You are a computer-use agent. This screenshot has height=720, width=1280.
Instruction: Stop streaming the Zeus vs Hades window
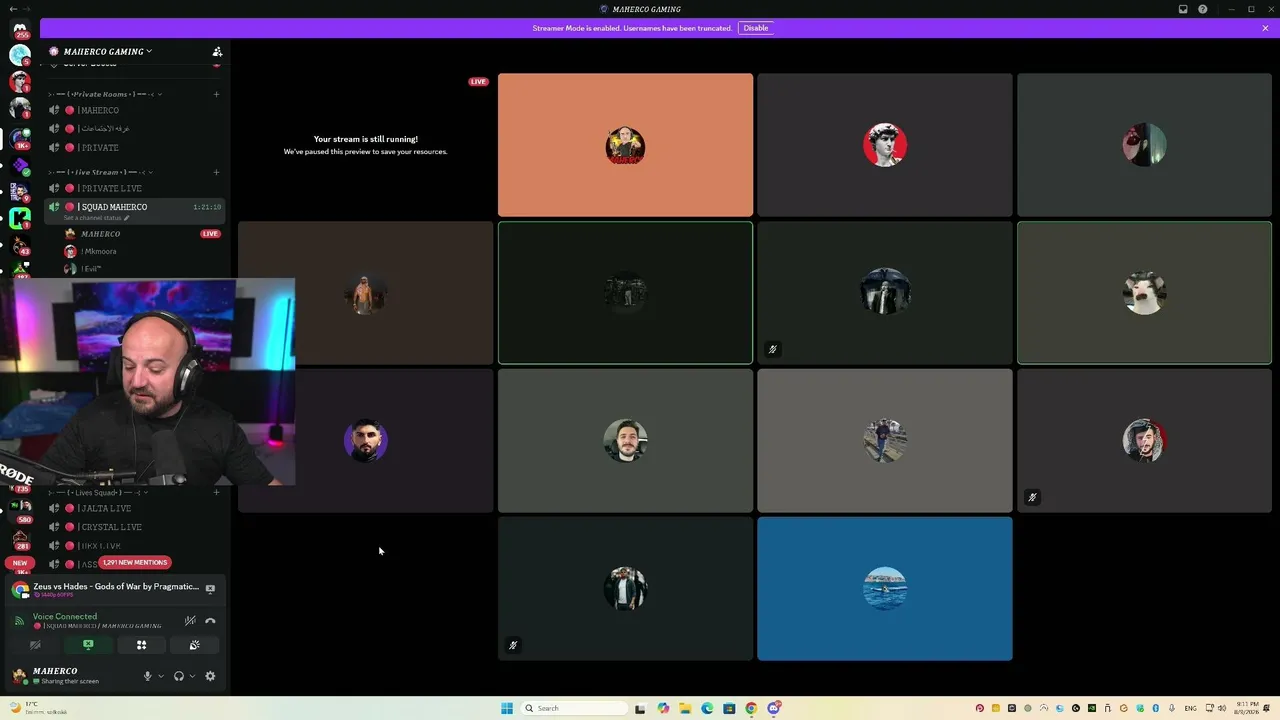(210, 589)
